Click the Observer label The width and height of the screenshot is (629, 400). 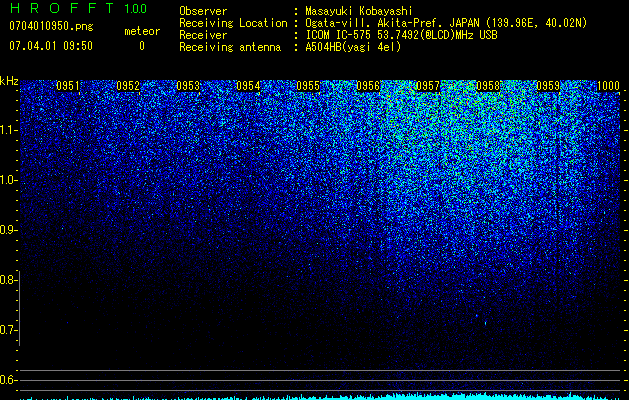[203, 11]
